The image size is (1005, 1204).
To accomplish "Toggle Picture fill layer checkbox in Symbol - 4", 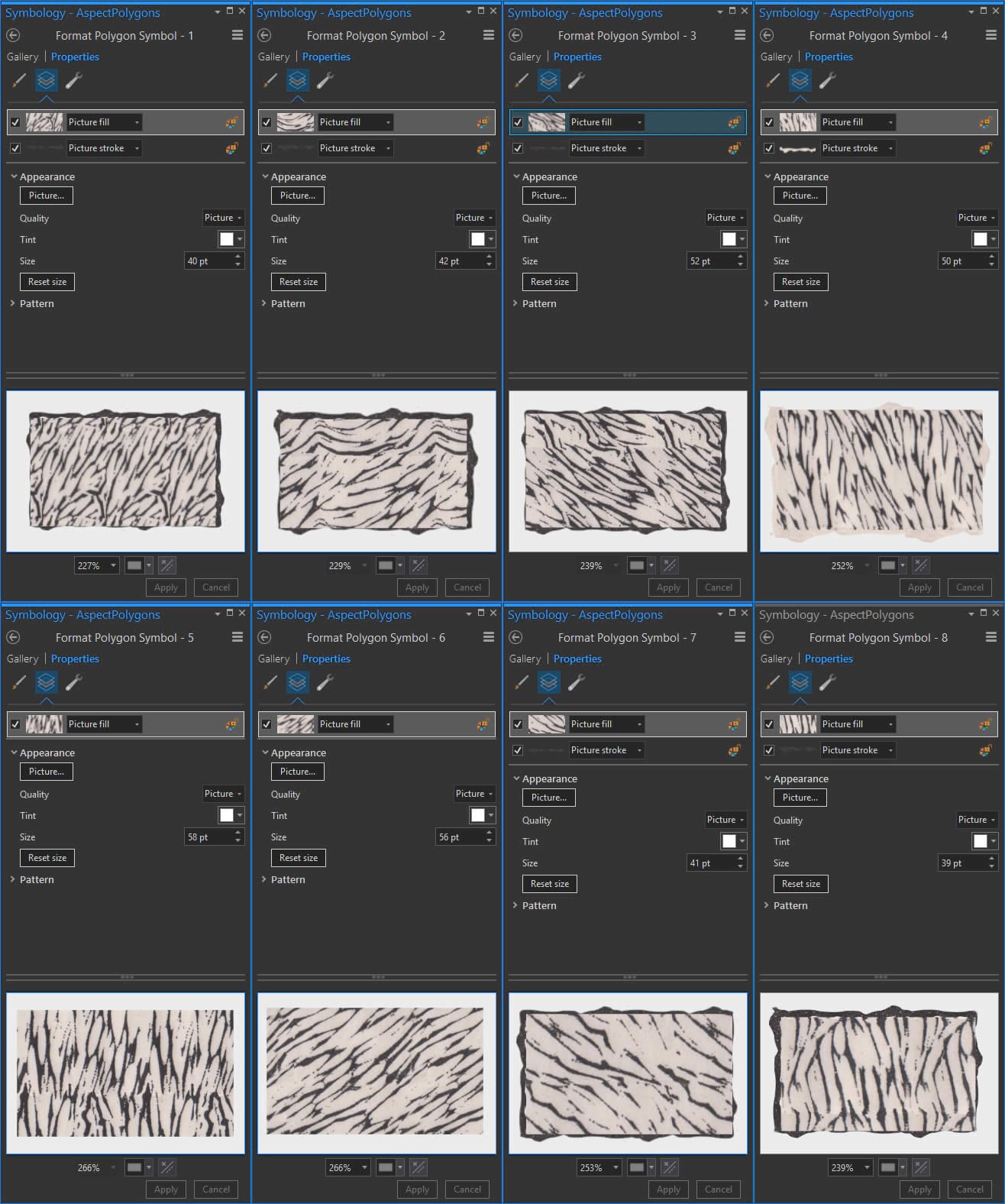I will (x=769, y=122).
